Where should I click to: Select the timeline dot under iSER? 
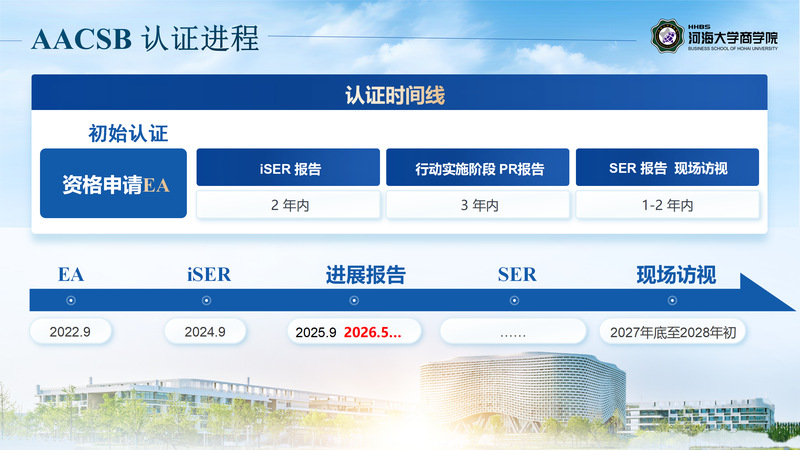(207, 301)
